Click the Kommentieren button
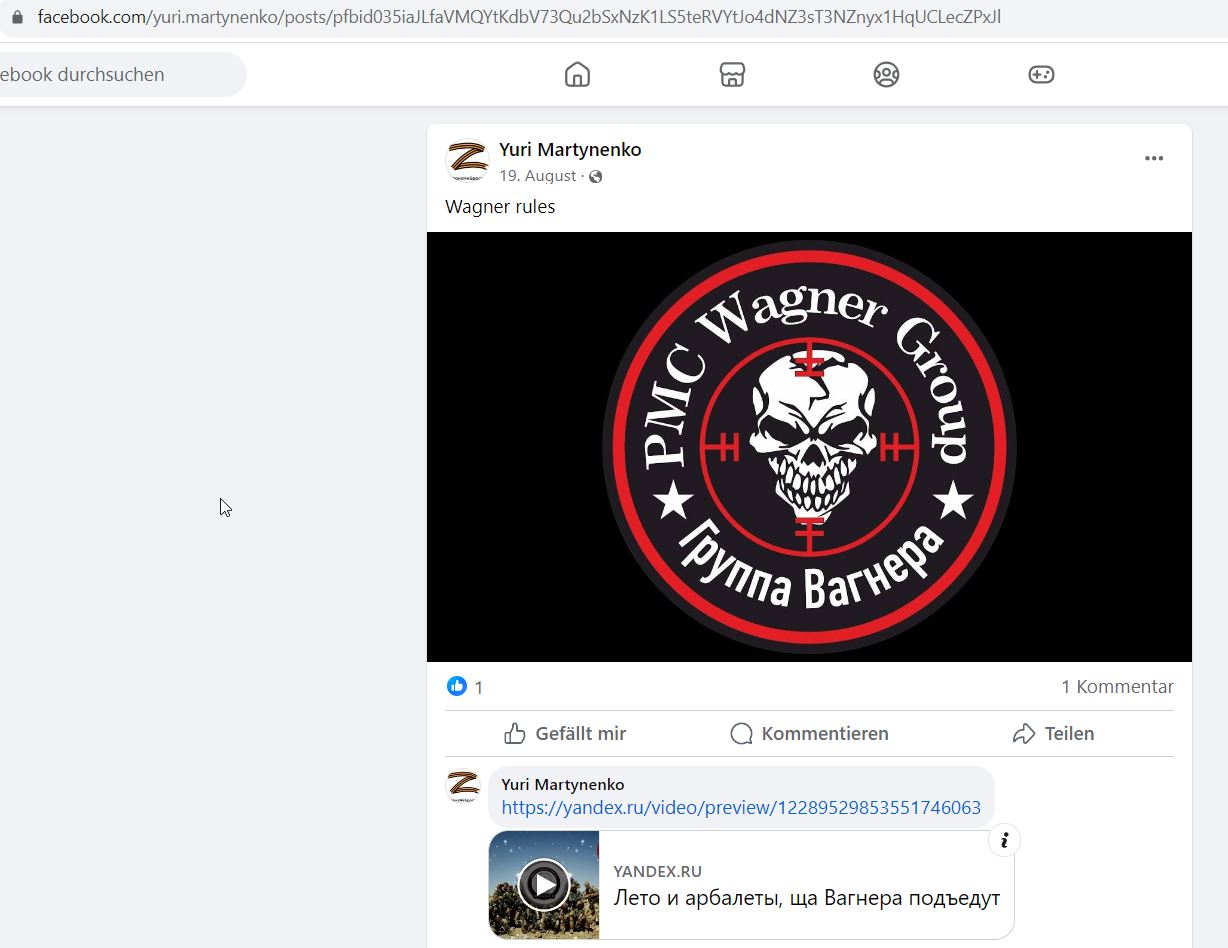 (x=809, y=734)
